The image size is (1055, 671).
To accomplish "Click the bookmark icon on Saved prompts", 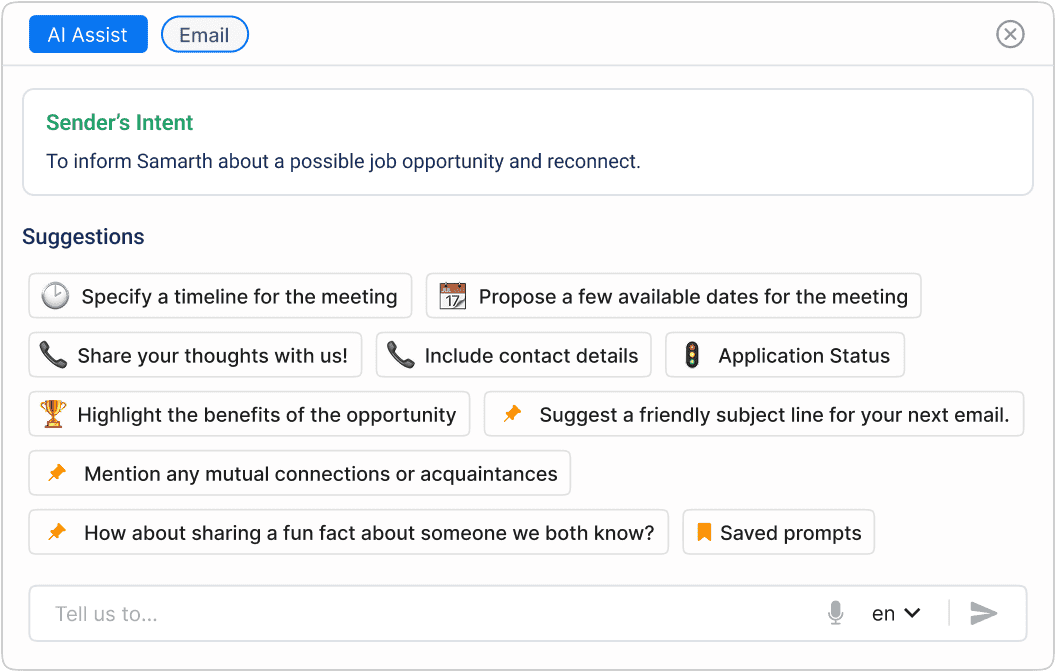I will (704, 532).
